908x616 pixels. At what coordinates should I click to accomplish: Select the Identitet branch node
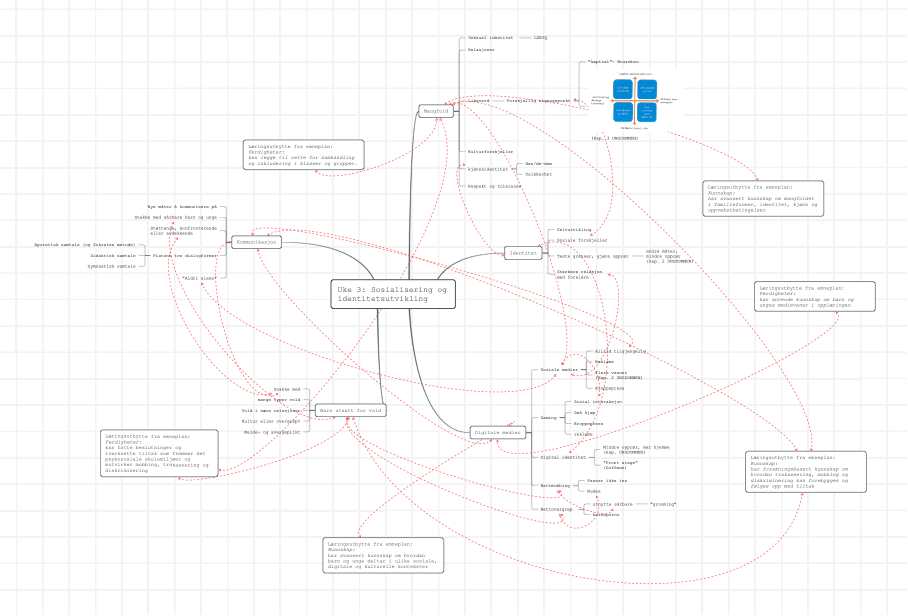(523, 253)
